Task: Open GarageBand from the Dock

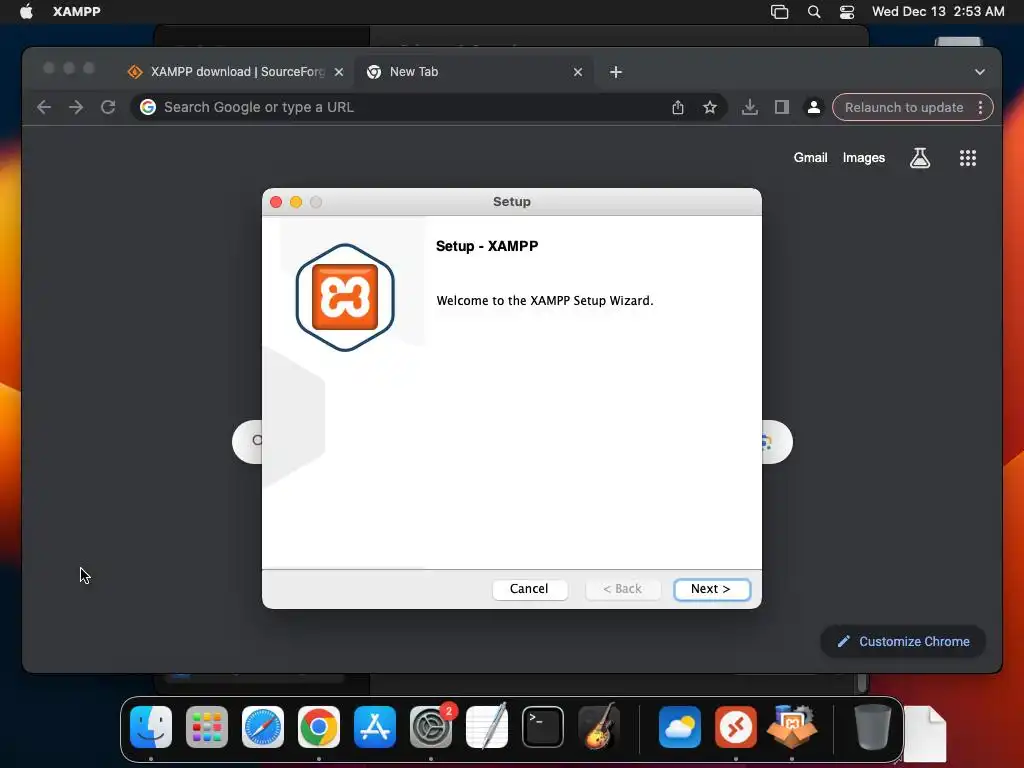Action: (x=599, y=727)
